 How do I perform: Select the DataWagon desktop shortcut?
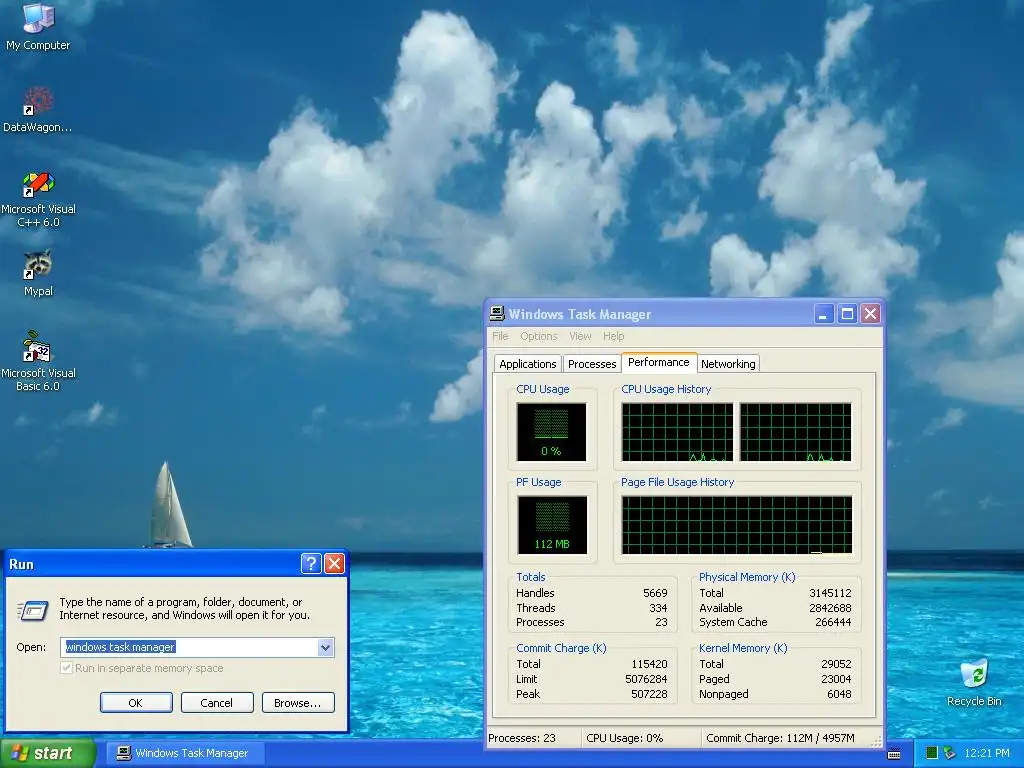(38, 109)
